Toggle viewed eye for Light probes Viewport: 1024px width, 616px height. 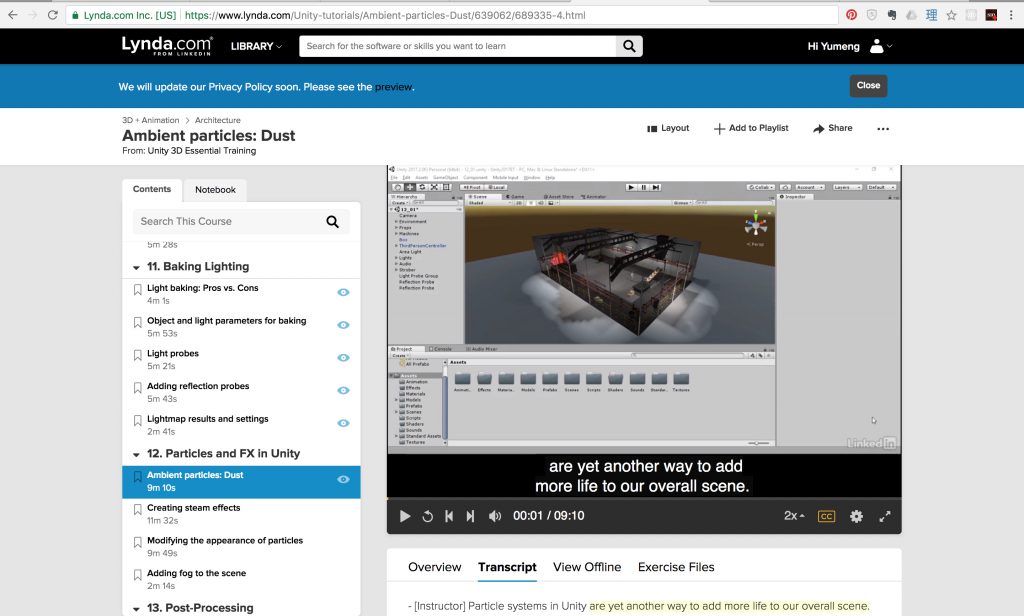343,357
